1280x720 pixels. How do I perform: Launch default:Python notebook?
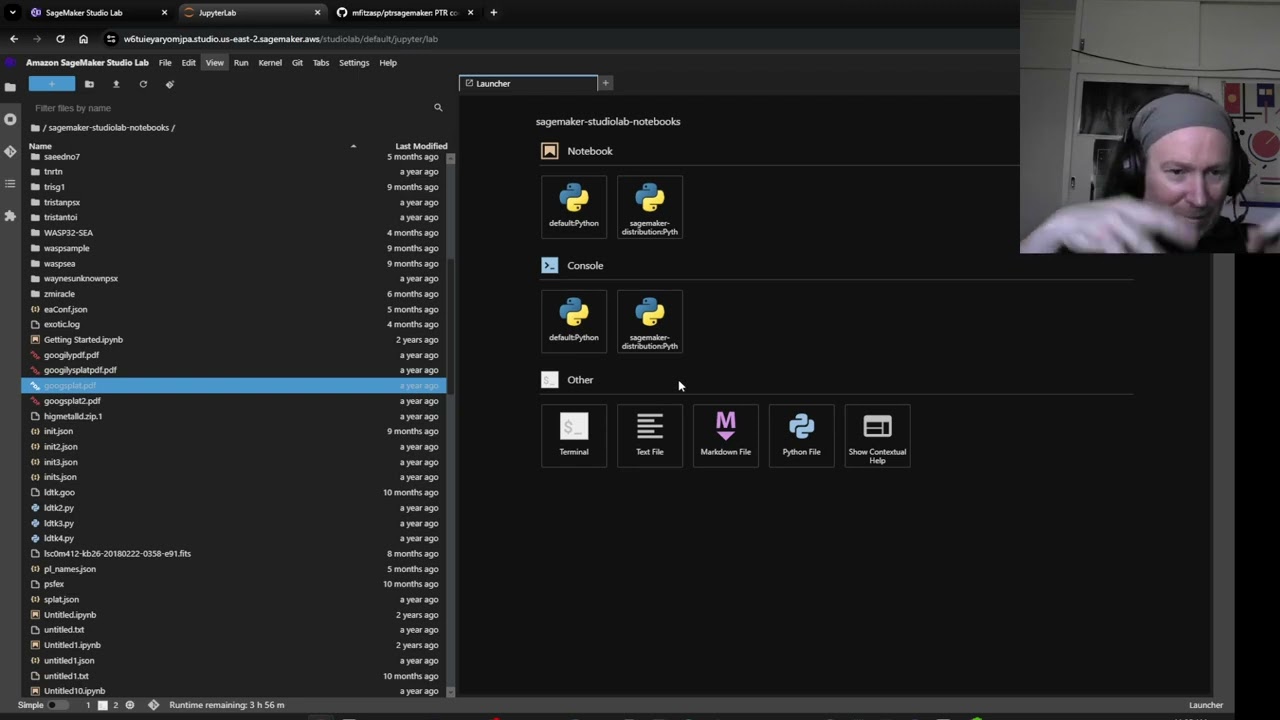click(x=574, y=207)
